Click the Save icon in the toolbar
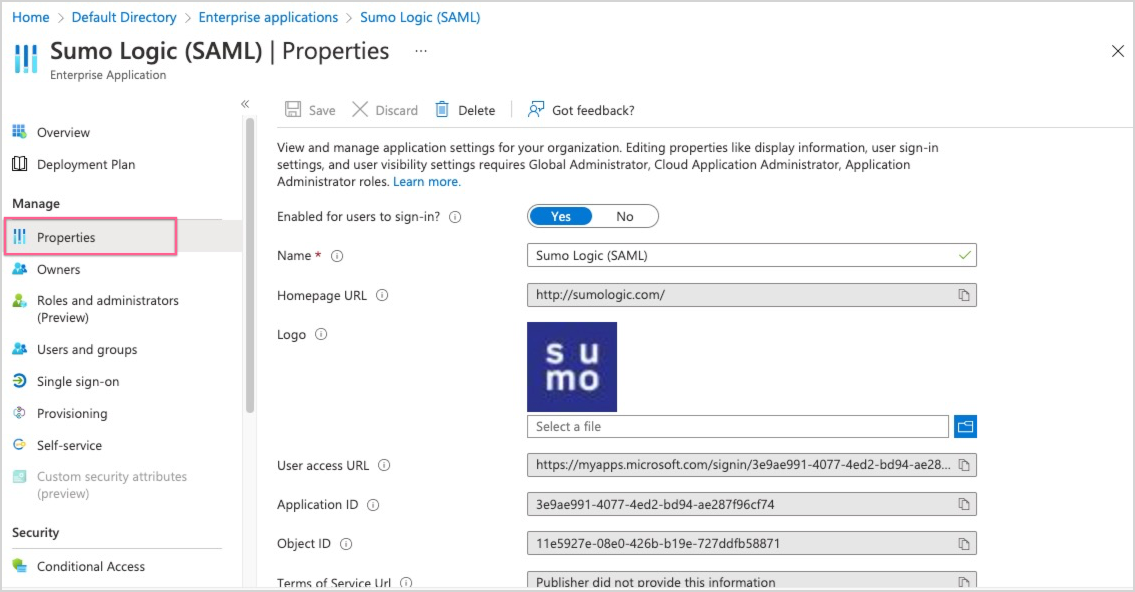Image resolution: width=1135 pixels, height=592 pixels. point(291,110)
